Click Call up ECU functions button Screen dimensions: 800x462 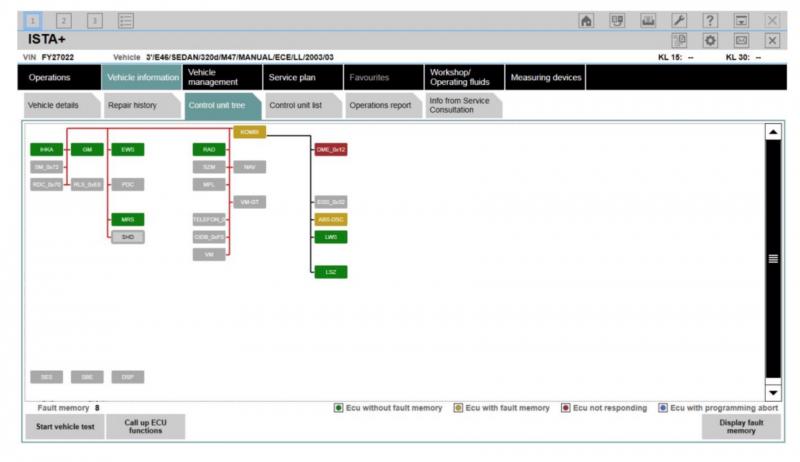point(145,427)
